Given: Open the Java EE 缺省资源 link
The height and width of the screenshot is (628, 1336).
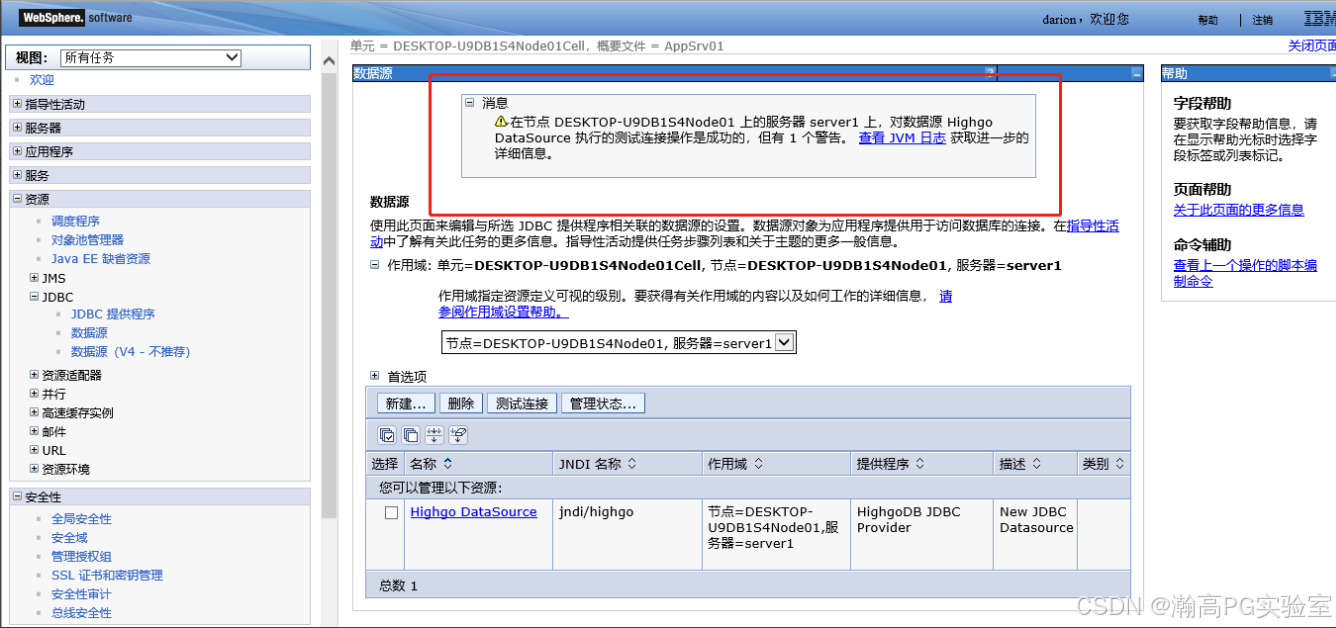Looking at the screenshot, I should point(100,259).
